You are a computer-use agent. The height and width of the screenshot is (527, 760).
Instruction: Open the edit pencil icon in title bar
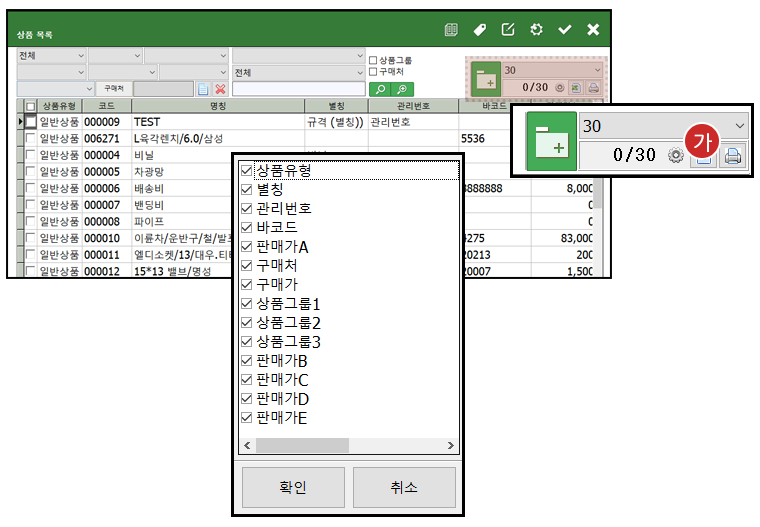tap(507, 30)
